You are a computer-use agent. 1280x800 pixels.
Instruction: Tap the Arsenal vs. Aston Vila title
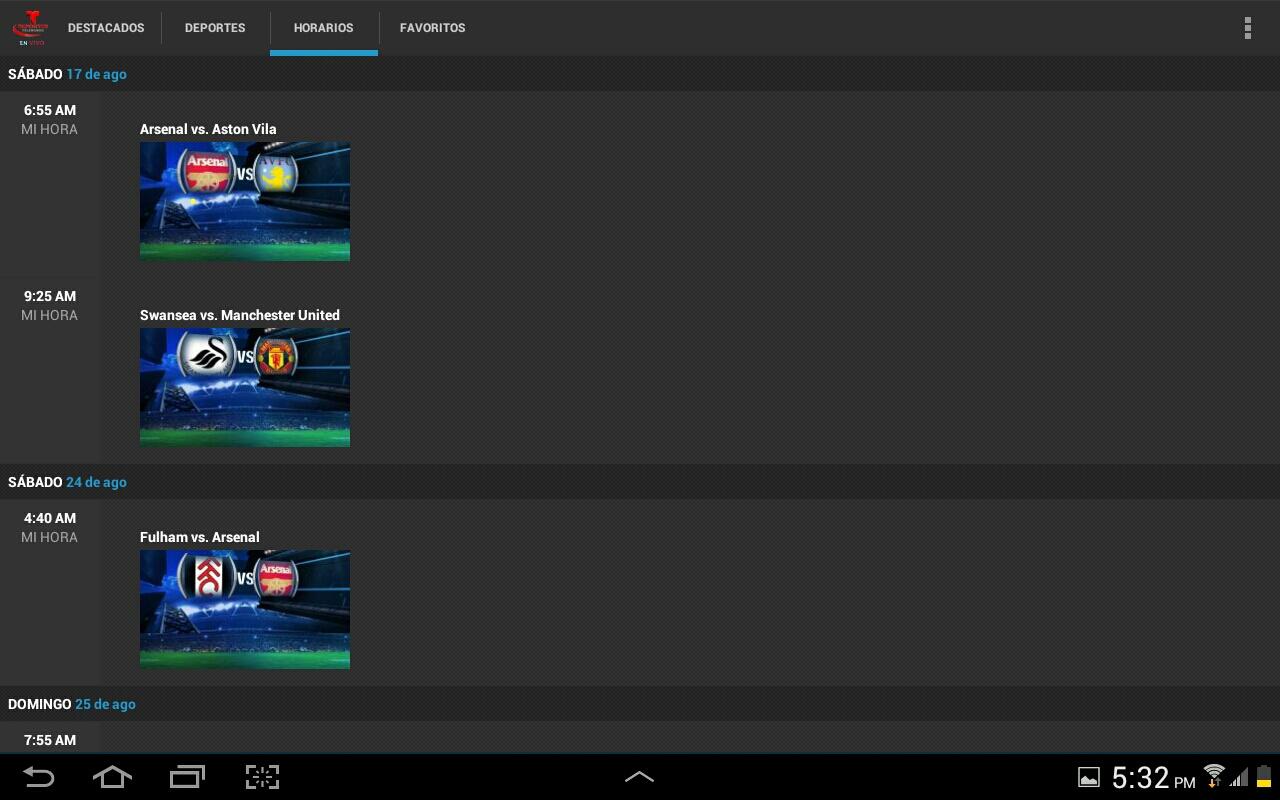tap(208, 129)
